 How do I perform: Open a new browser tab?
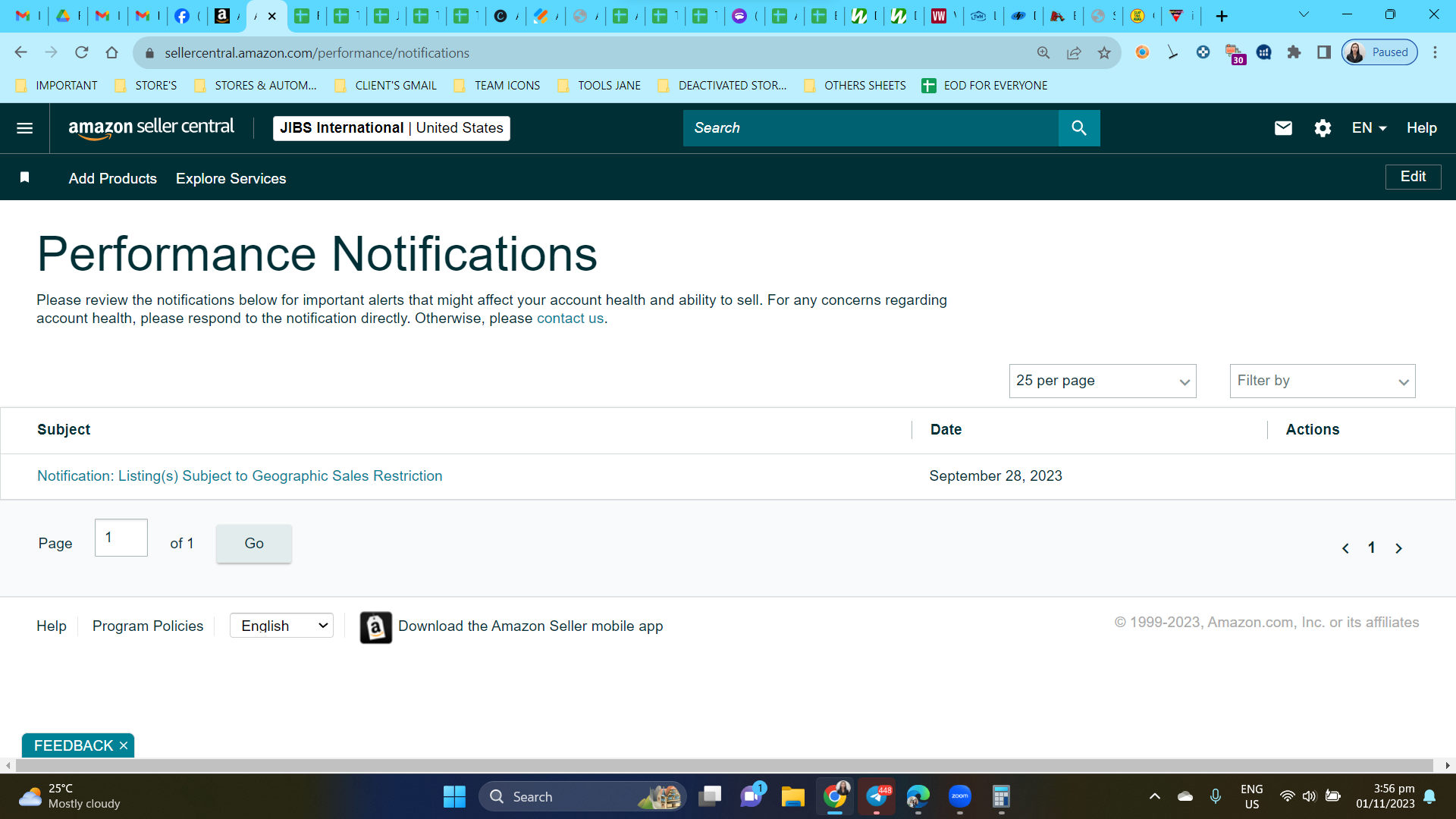coord(1222,16)
